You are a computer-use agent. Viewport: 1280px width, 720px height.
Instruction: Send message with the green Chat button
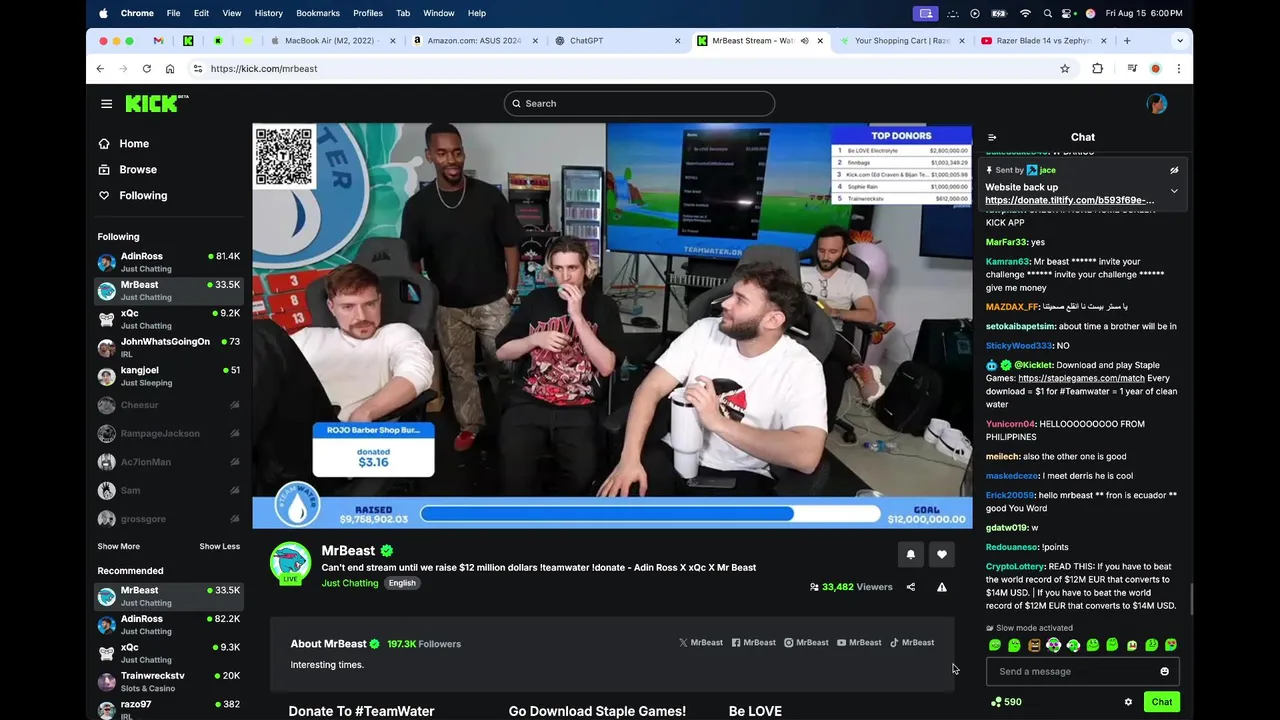point(1162,702)
